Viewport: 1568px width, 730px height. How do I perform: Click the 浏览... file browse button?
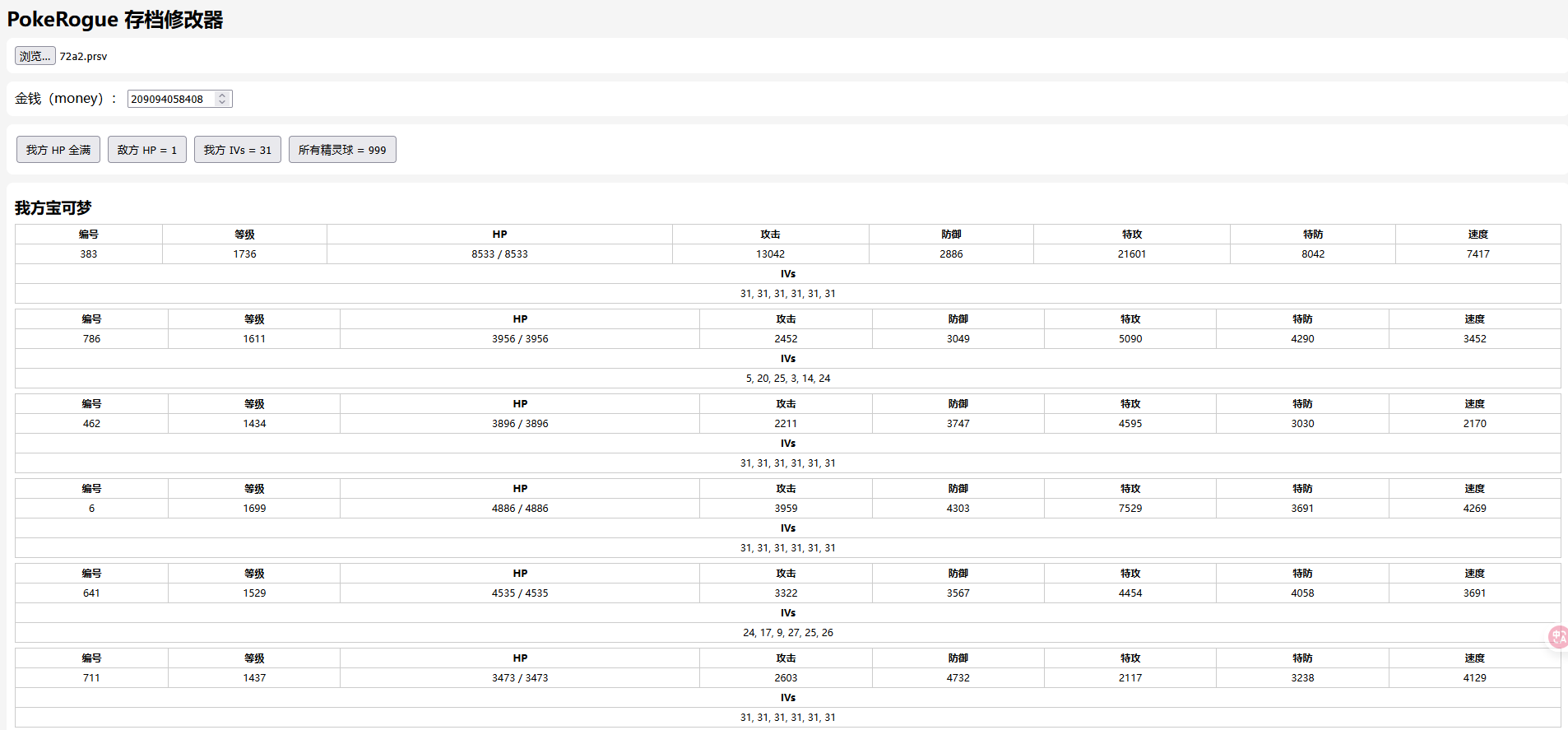(35, 56)
